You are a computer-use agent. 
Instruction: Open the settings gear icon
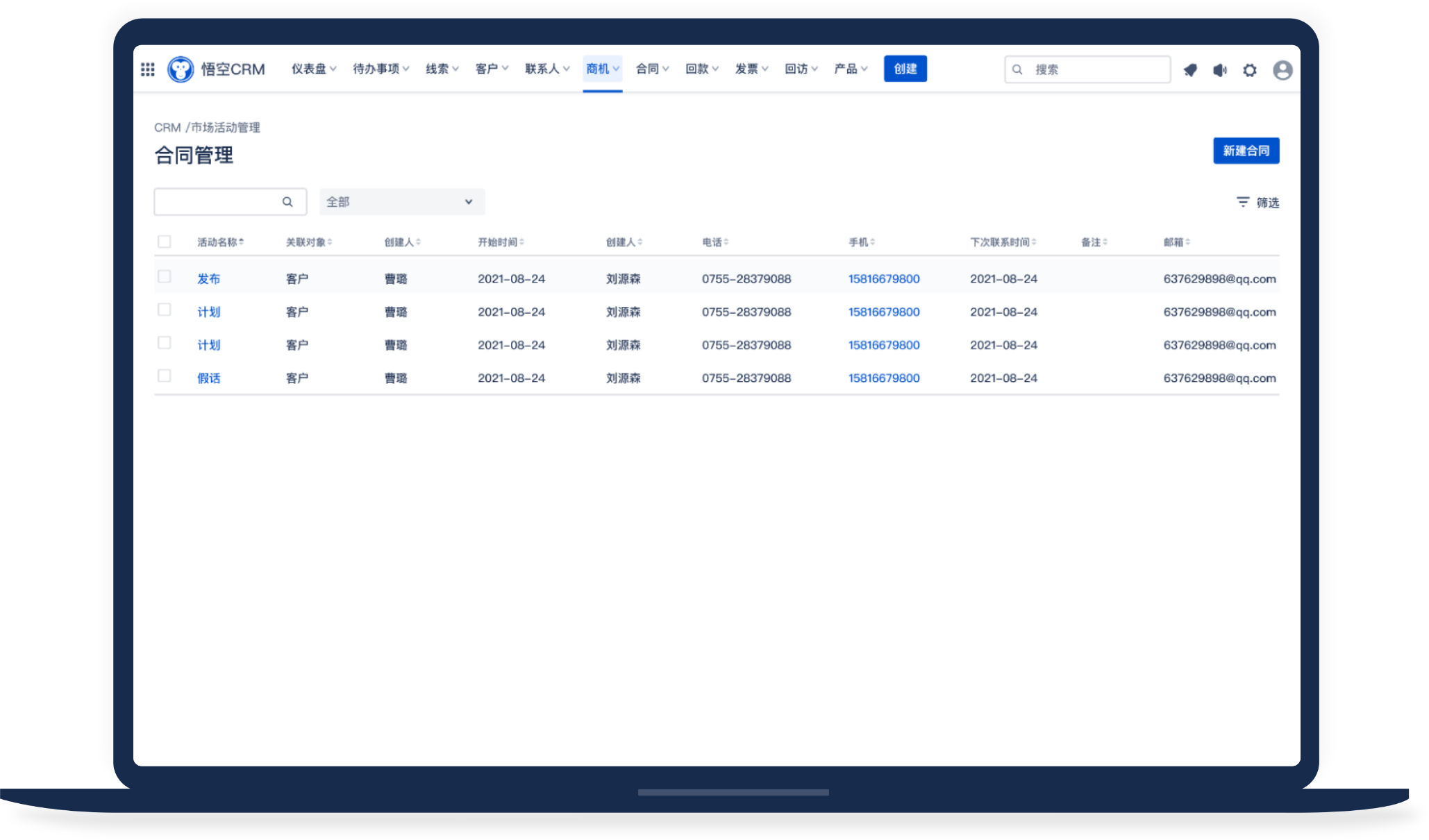point(1250,70)
